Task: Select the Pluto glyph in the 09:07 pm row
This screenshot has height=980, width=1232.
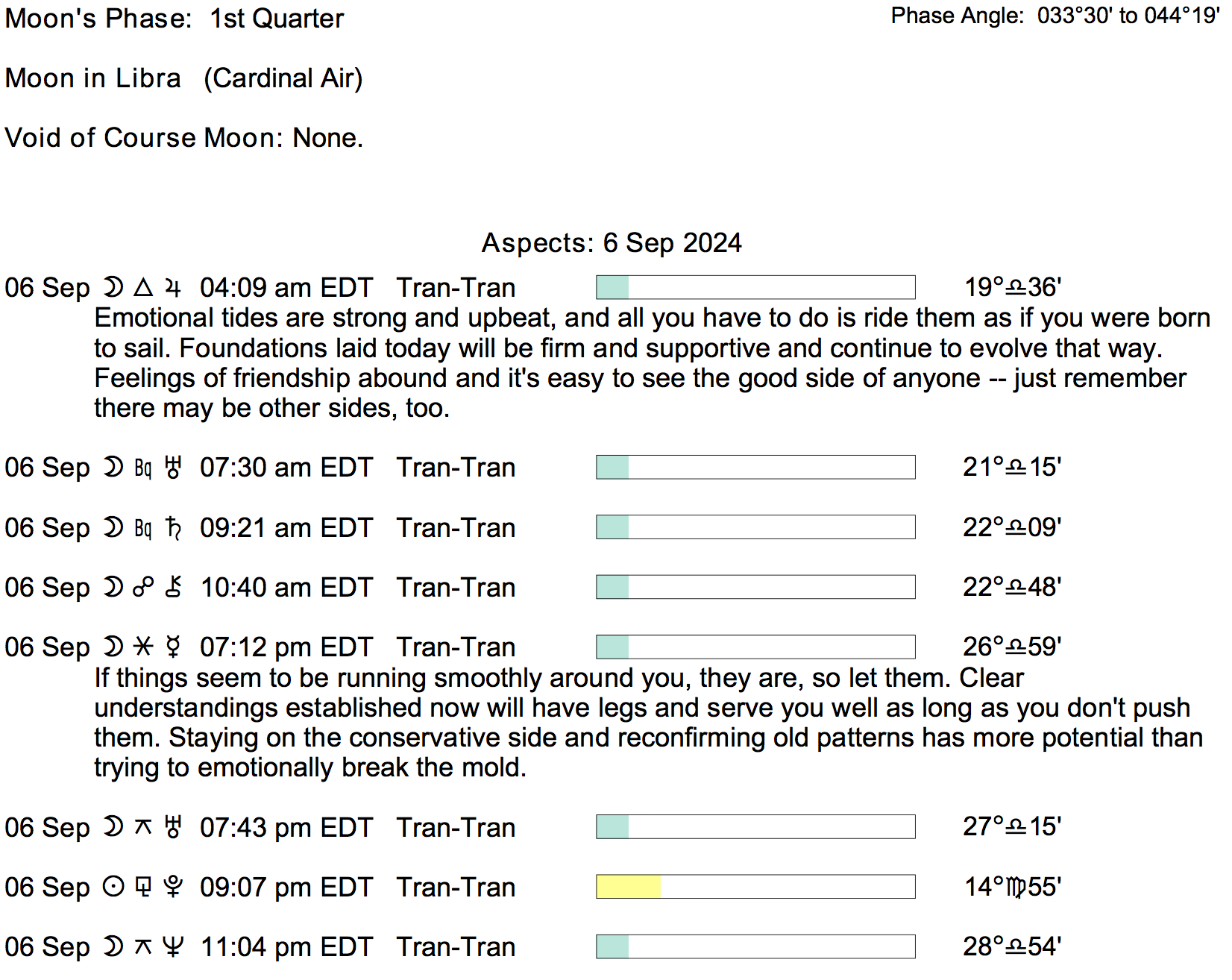Action: (x=173, y=888)
